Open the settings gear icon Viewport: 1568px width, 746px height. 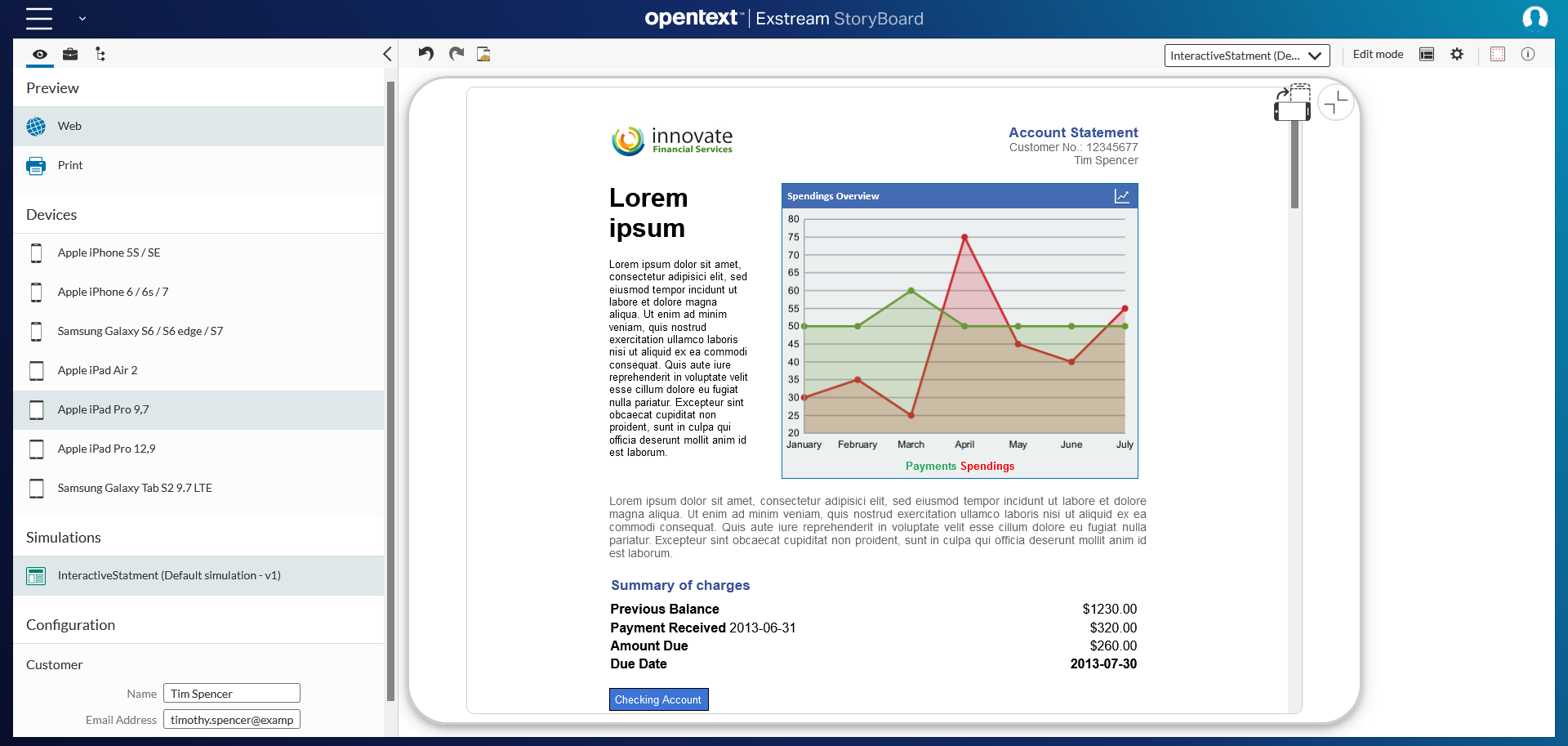pos(1457,54)
